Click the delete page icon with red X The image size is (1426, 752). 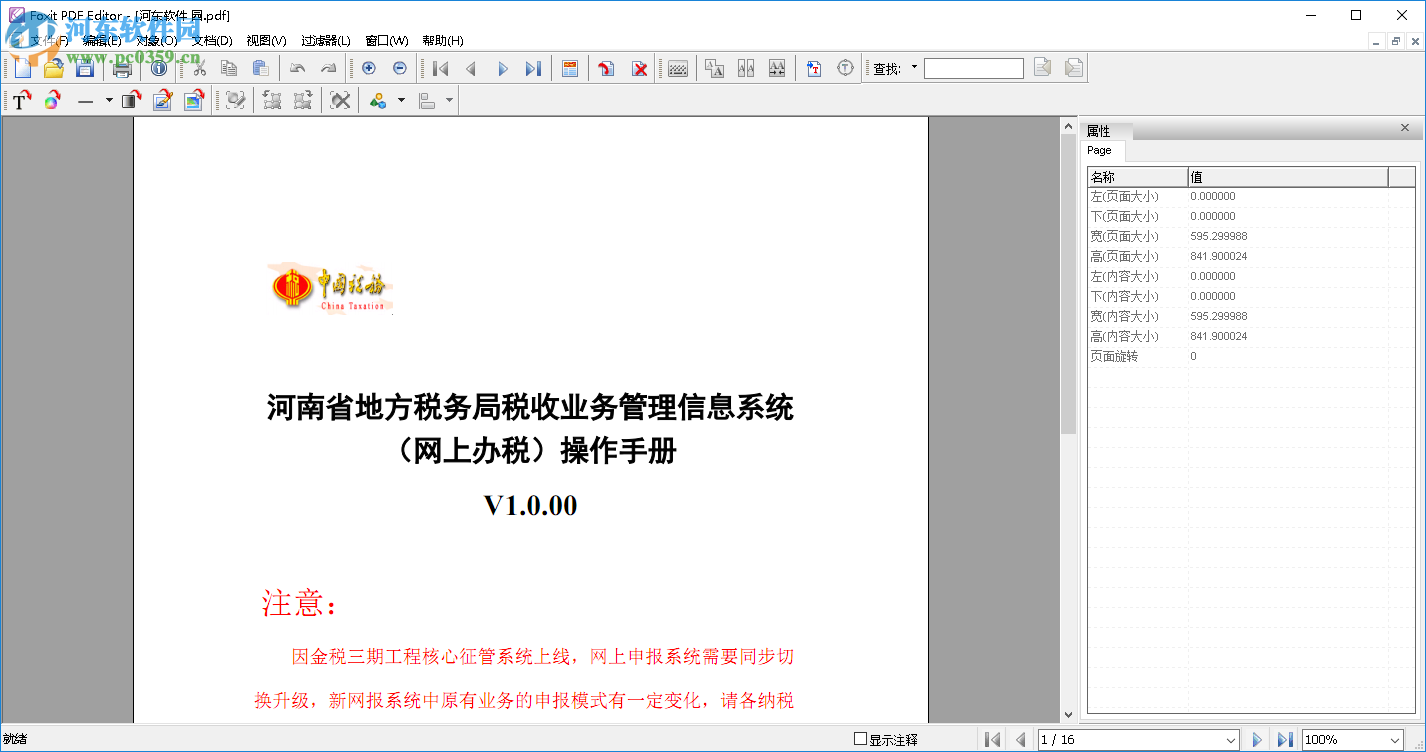tap(639, 68)
